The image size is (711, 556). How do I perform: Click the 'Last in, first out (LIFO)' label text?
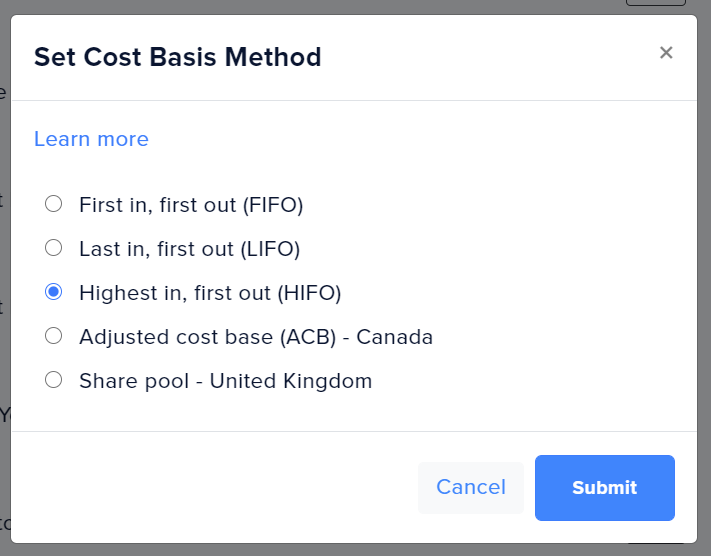(189, 248)
